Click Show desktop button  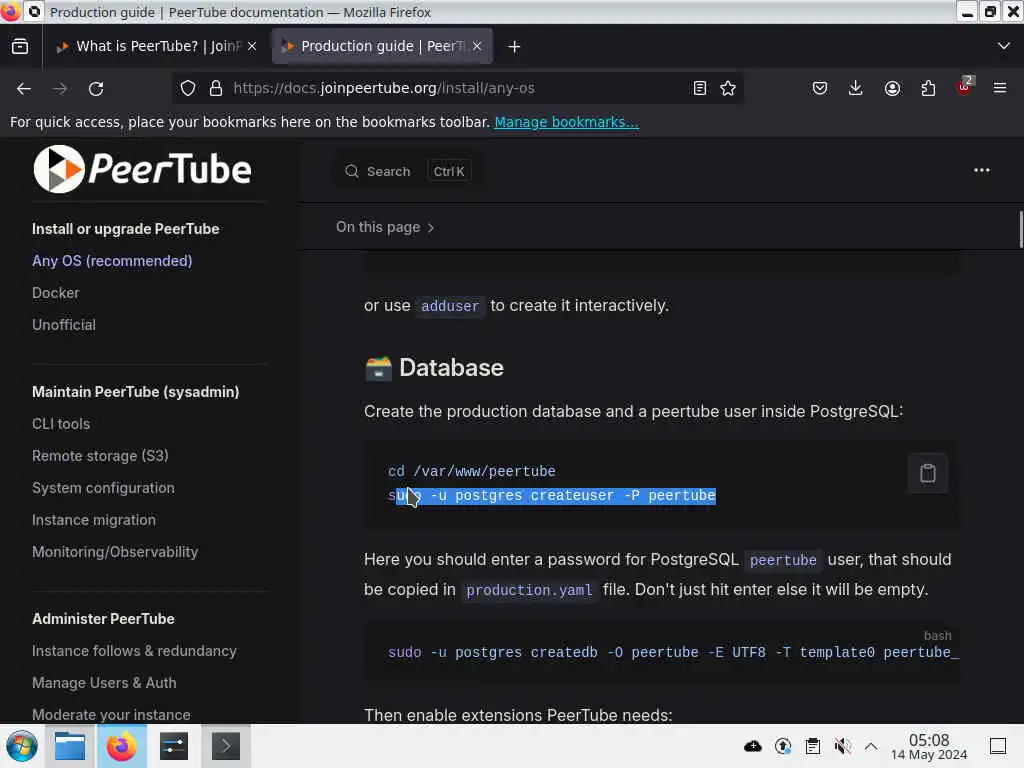[998, 746]
